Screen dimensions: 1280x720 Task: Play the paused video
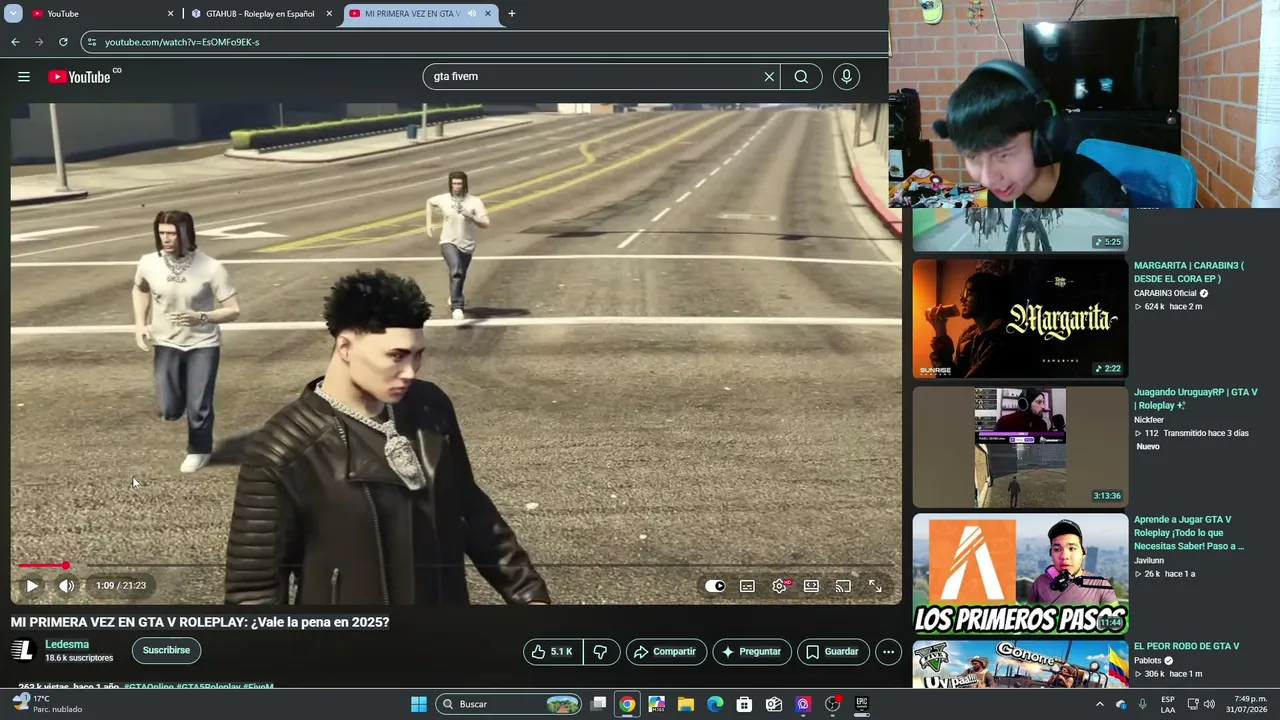pyautogui.click(x=32, y=586)
